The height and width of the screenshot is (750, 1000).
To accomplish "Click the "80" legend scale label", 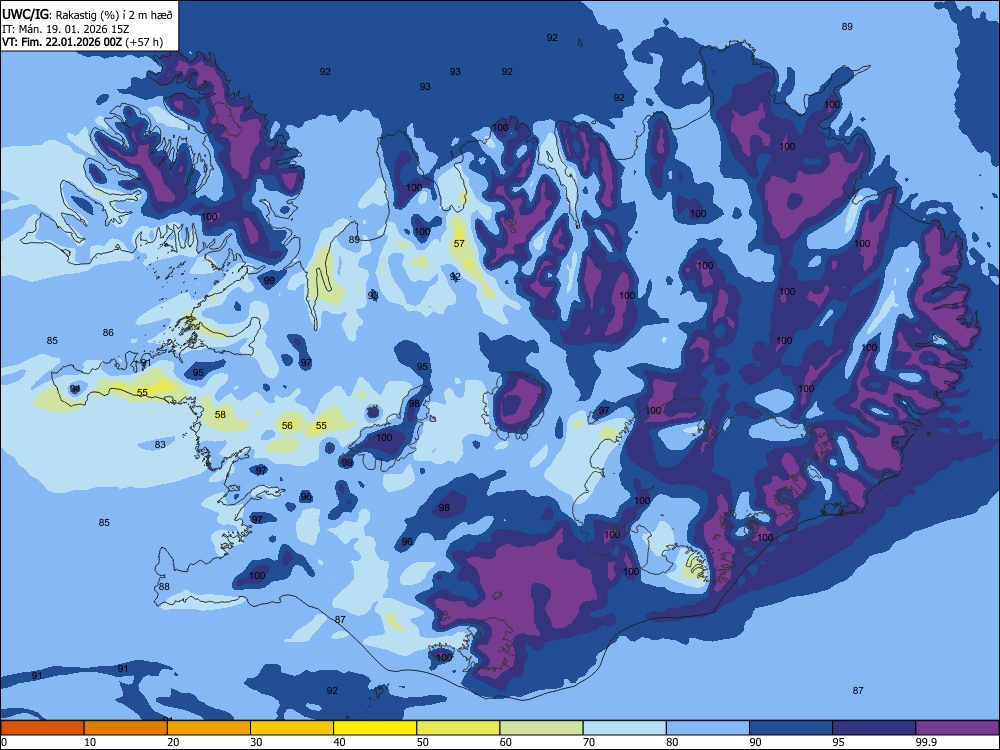I will point(672,742).
